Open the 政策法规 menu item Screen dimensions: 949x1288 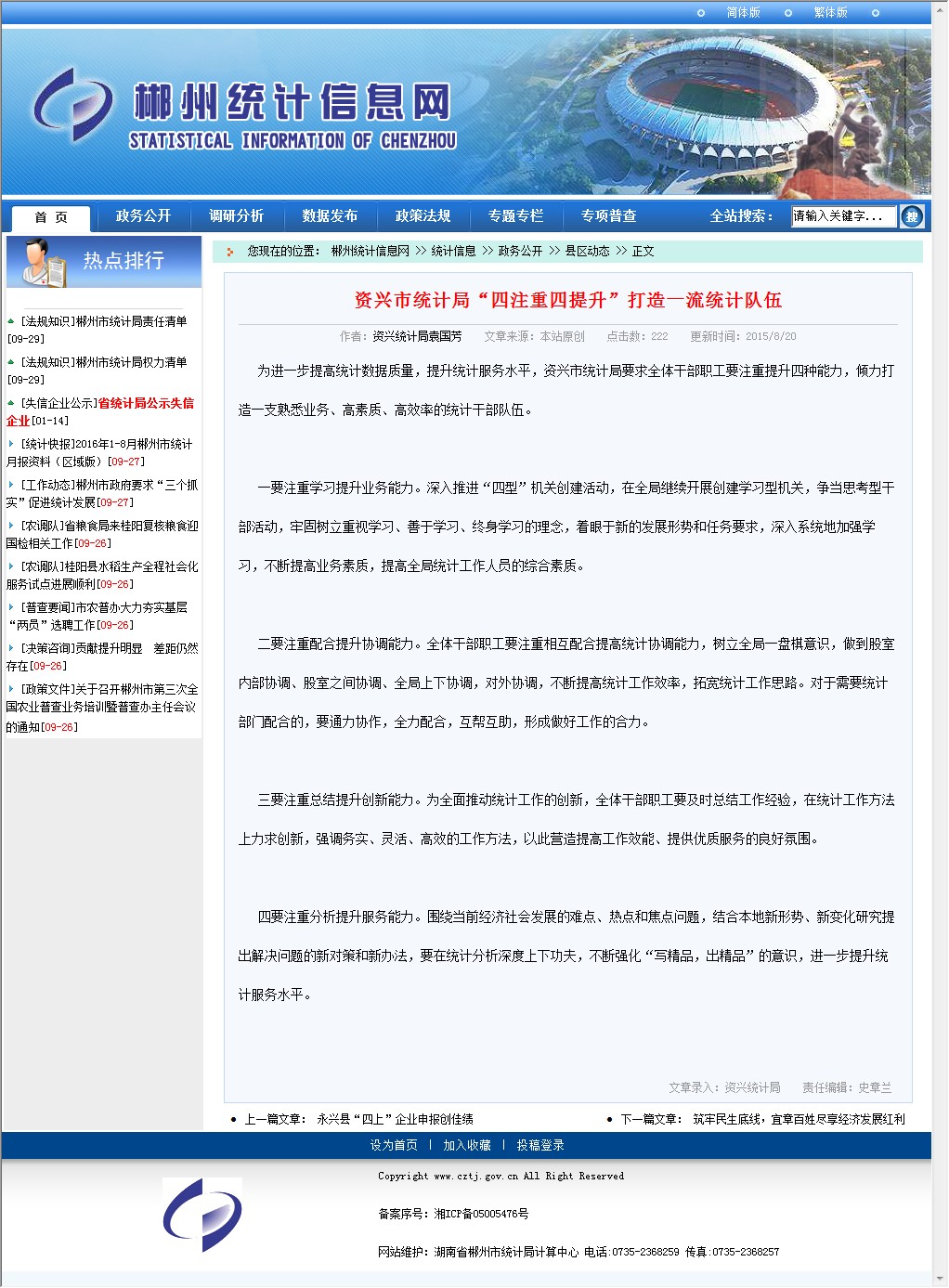[x=422, y=216]
